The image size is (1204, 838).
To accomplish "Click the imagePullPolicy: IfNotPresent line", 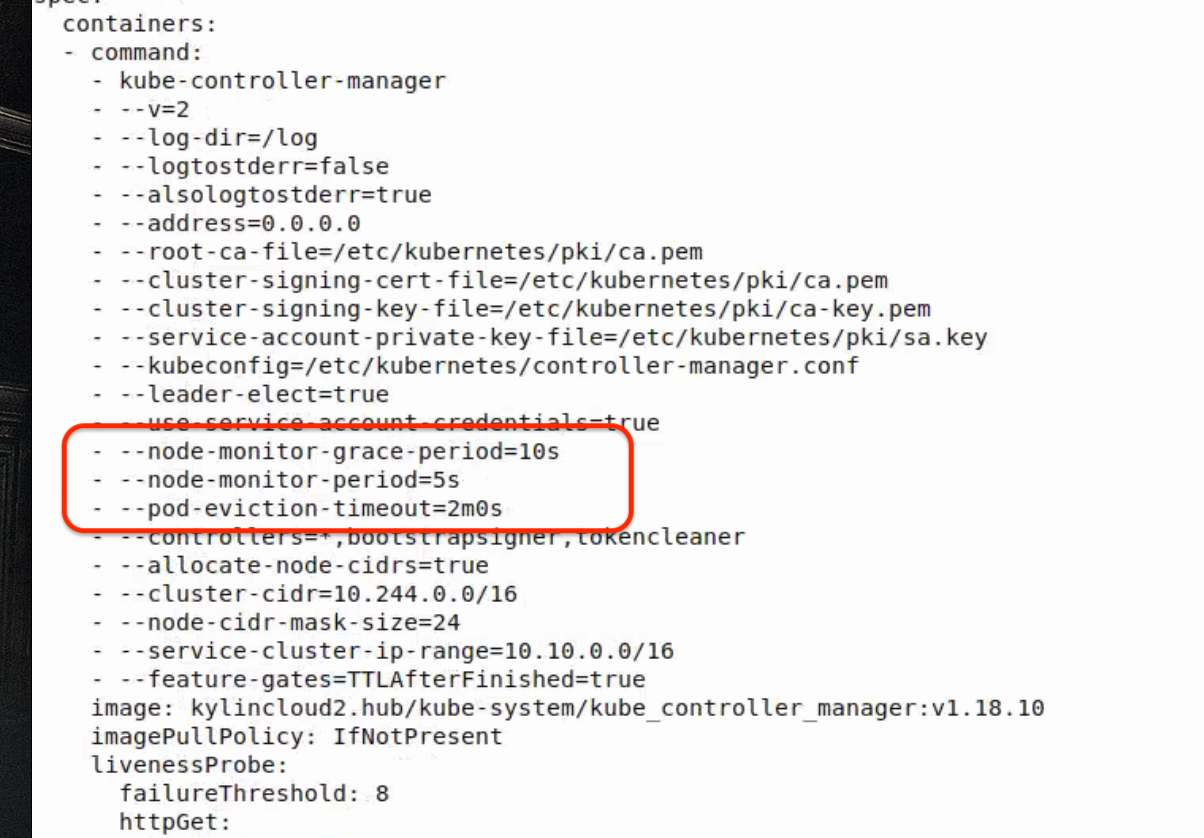I will click(x=297, y=737).
